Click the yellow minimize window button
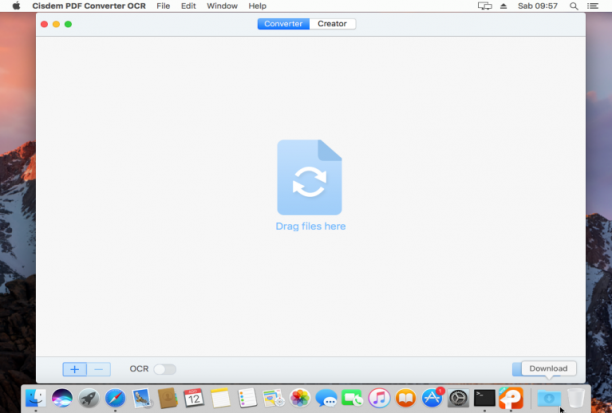 56,24
